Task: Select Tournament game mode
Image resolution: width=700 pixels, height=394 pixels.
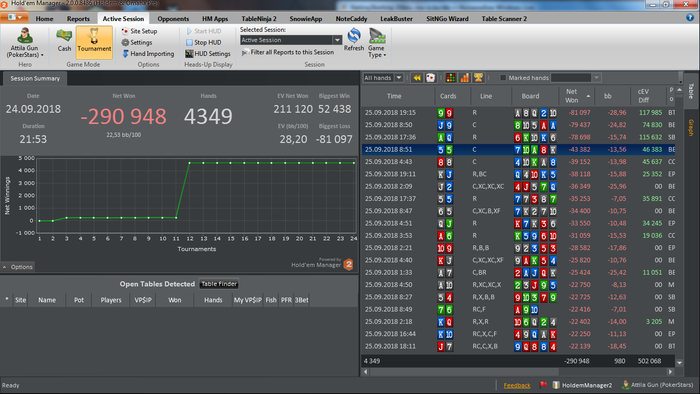Action: tap(94, 42)
